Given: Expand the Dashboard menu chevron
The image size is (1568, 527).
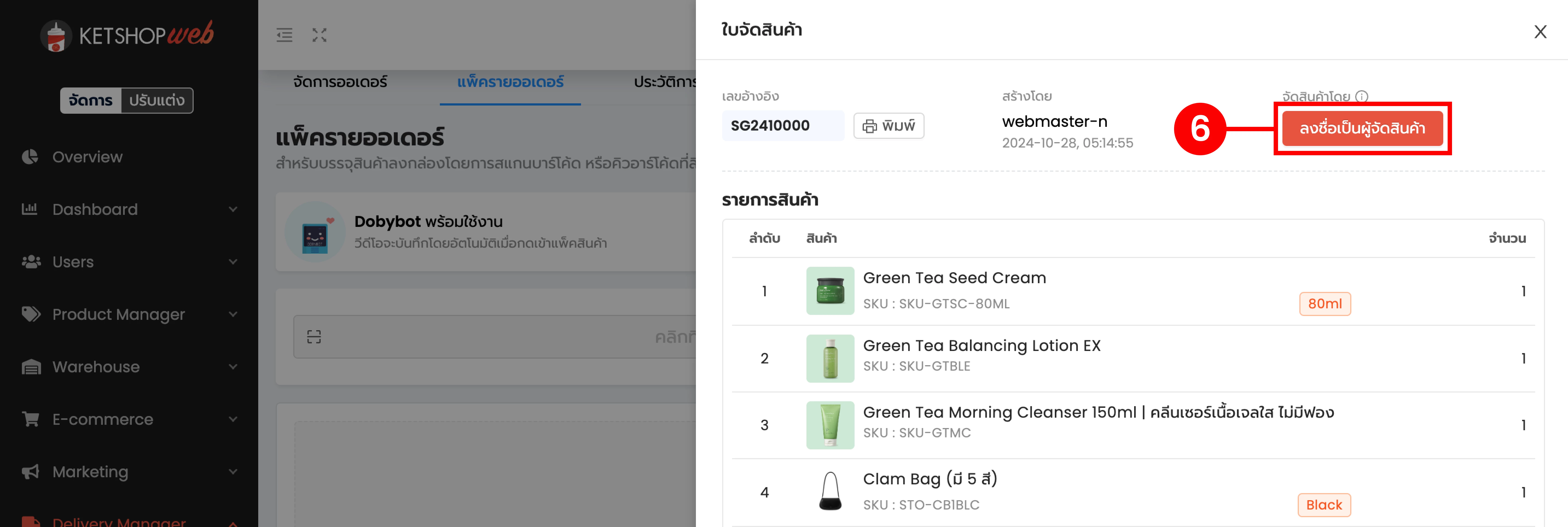Looking at the screenshot, I should point(233,209).
